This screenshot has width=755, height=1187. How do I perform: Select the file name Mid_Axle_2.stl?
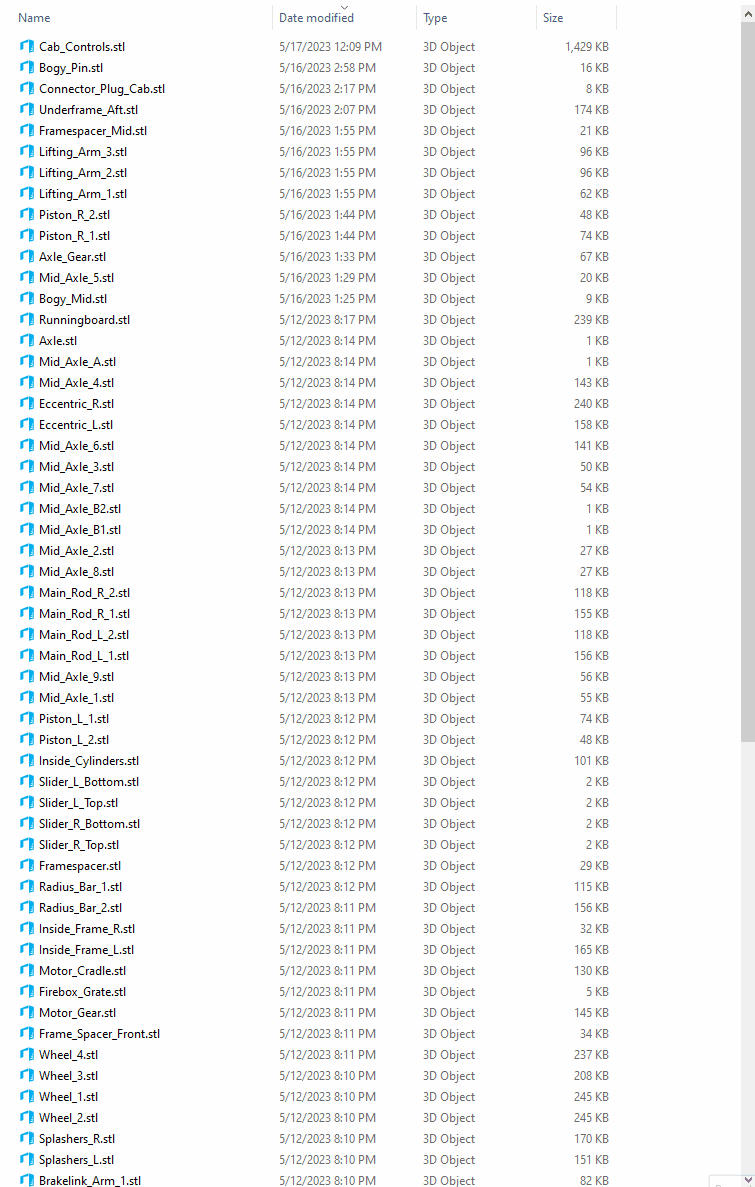(76, 550)
